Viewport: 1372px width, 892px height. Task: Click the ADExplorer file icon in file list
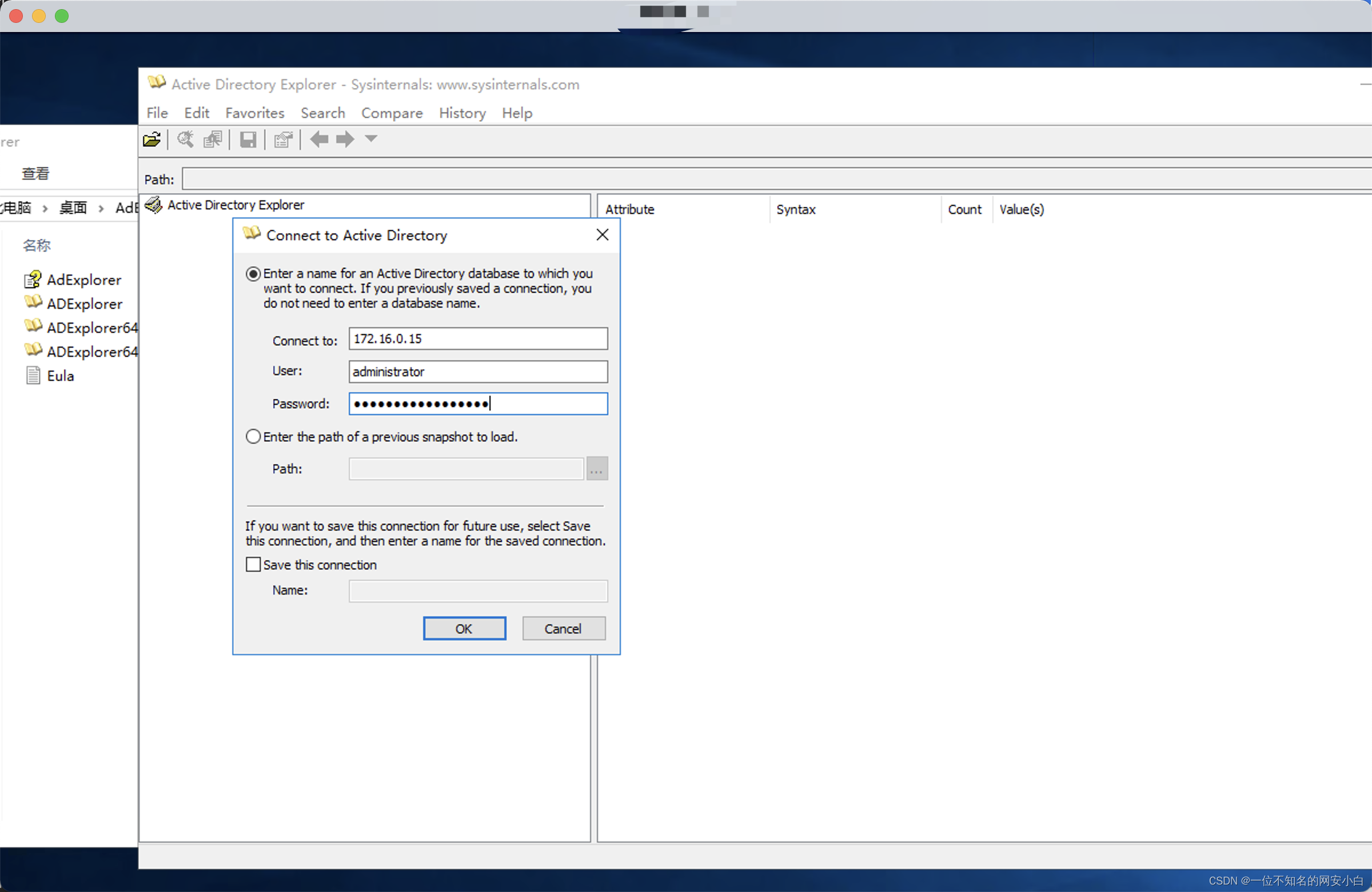[33, 302]
